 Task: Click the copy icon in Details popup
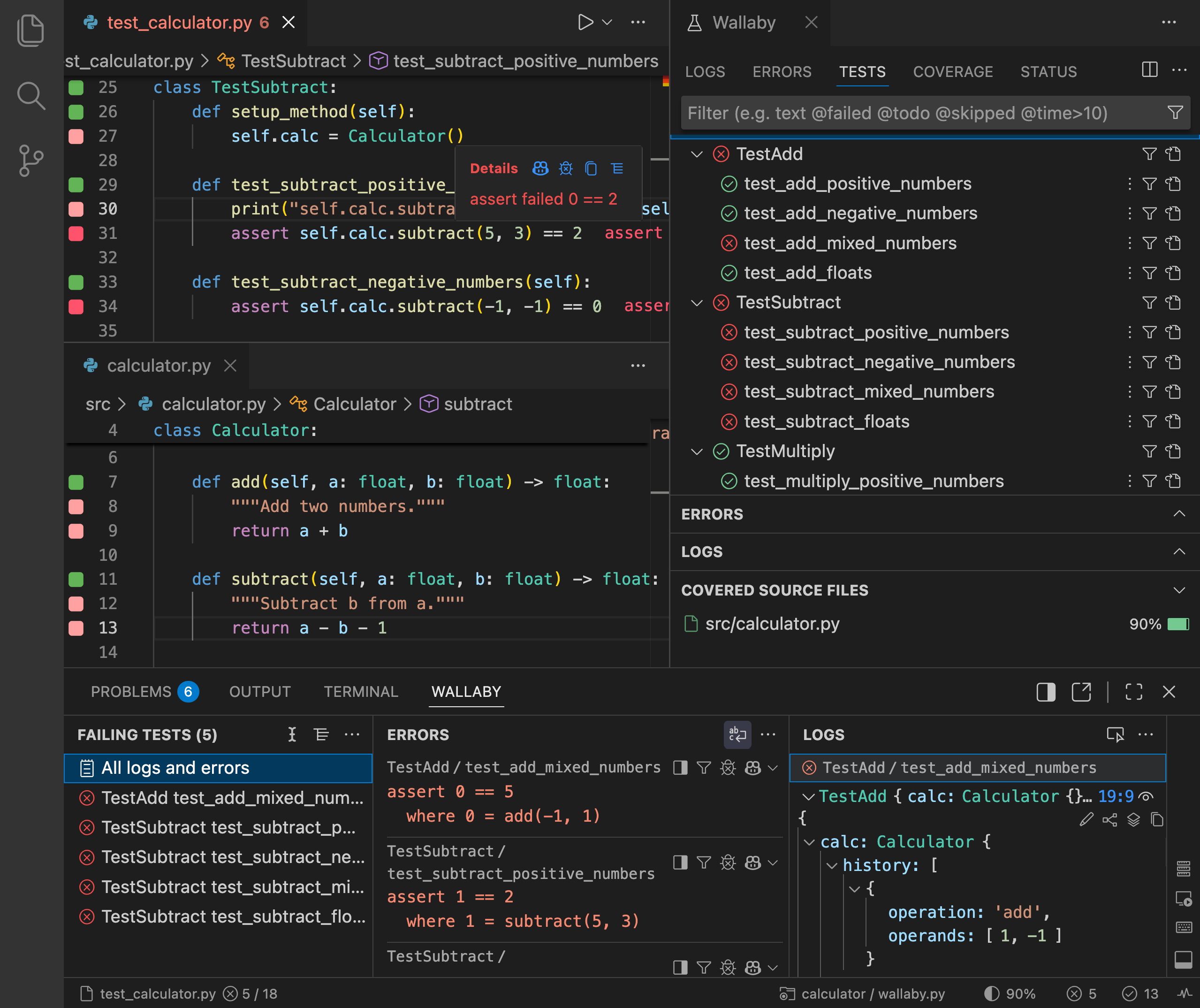(x=591, y=168)
